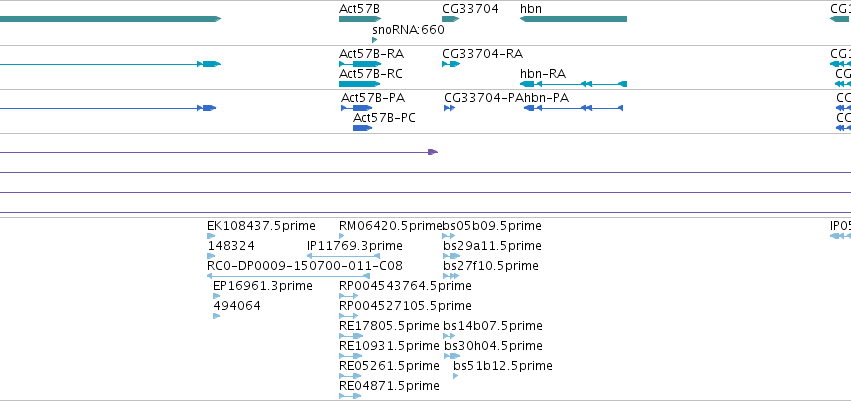Click the RE10931.5prime label

[x=389, y=346]
